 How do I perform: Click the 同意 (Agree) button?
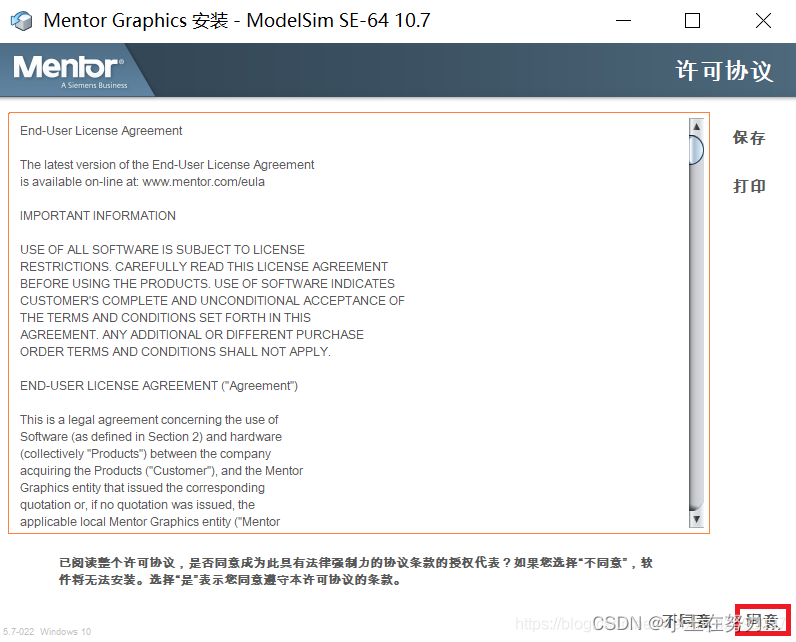762,620
